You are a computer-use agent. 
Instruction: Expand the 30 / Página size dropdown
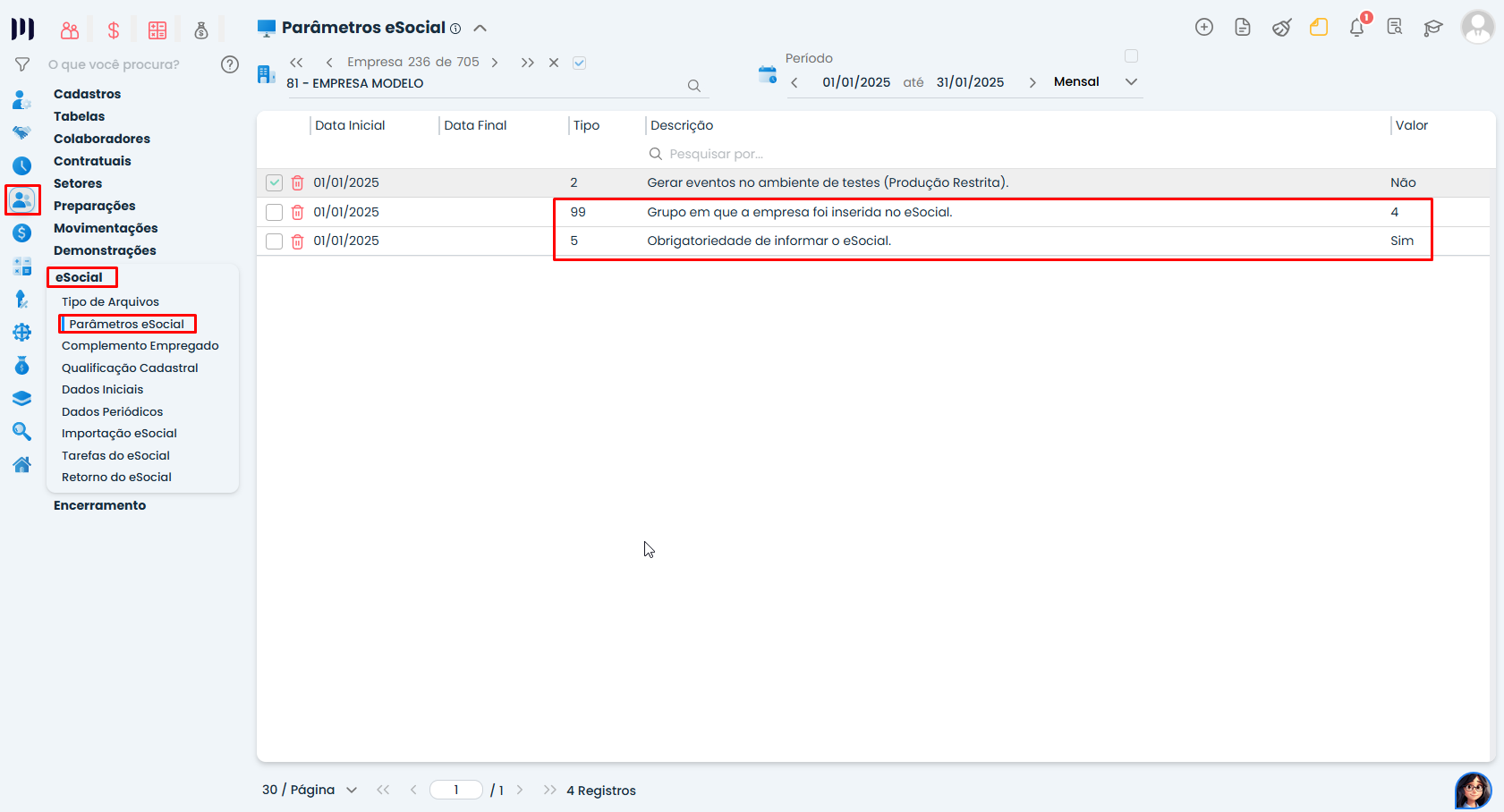(351, 791)
